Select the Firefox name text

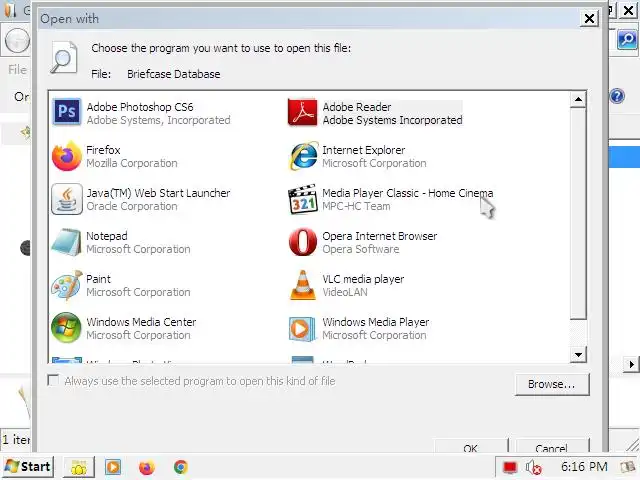coord(103,150)
